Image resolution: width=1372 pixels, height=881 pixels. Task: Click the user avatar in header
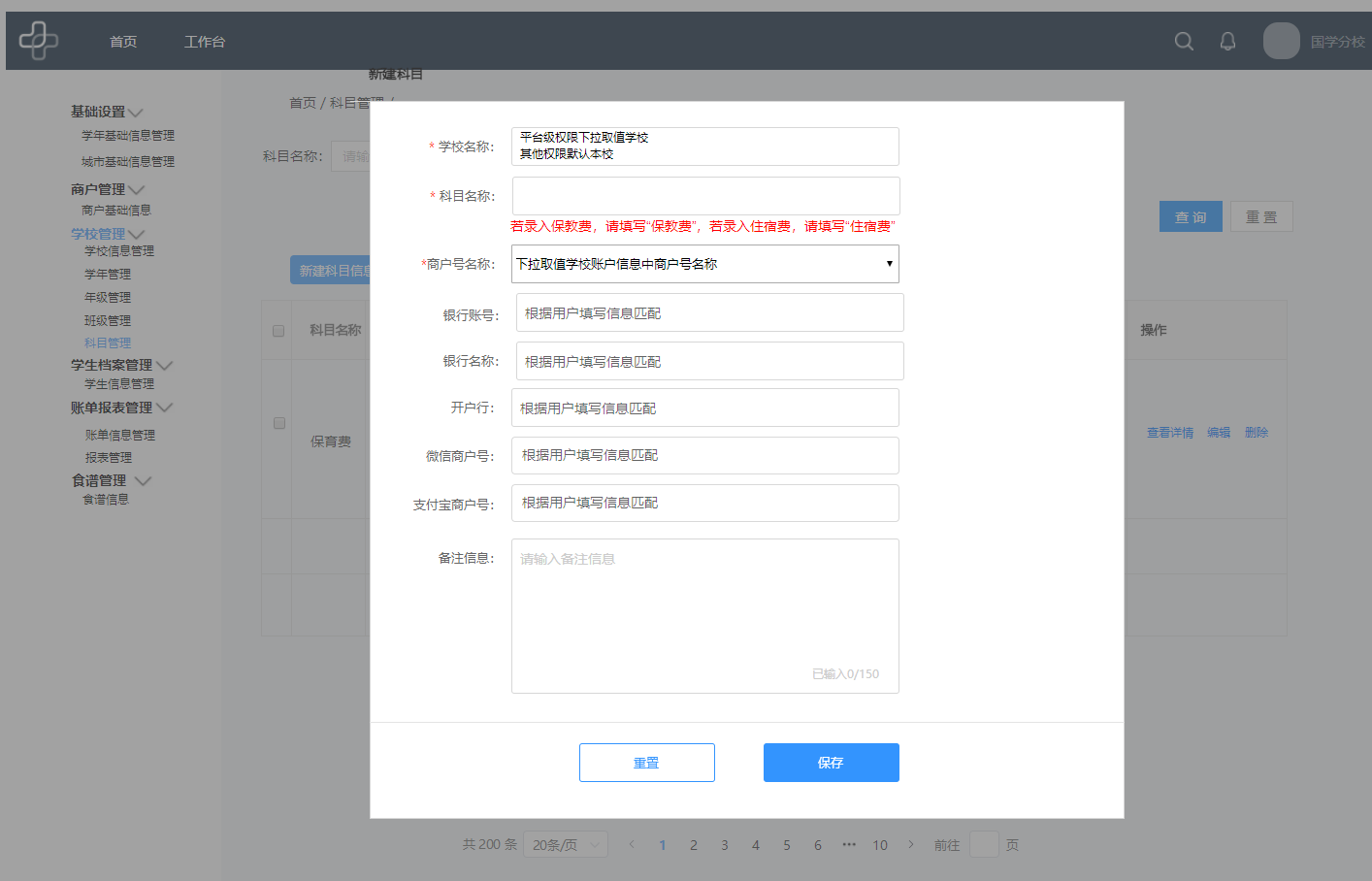tap(1281, 41)
